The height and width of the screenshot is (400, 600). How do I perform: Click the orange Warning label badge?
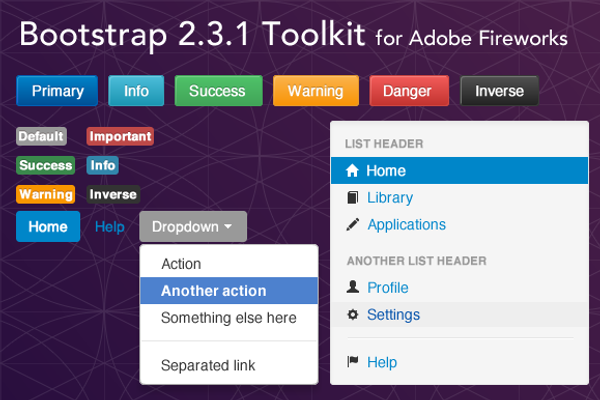pyautogui.click(x=46, y=194)
